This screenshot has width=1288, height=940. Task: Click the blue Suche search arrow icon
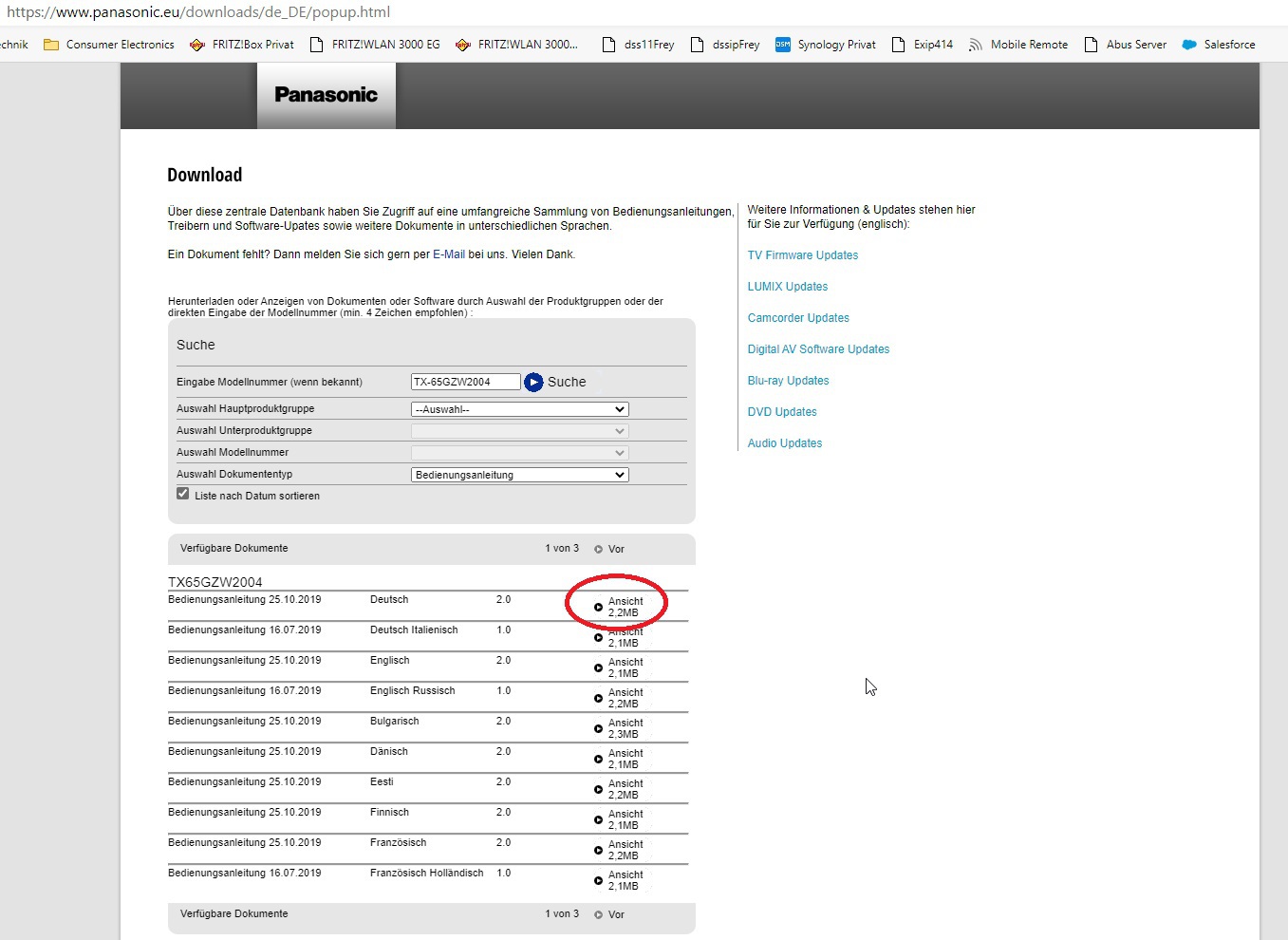pos(533,382)
